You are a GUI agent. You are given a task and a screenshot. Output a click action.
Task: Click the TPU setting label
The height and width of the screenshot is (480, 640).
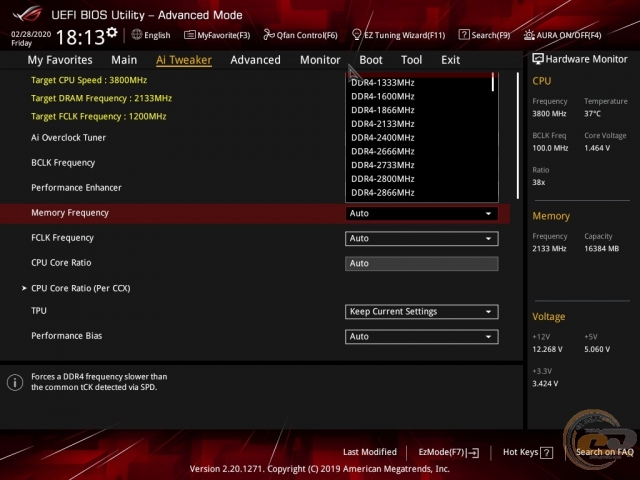(39, 311)
